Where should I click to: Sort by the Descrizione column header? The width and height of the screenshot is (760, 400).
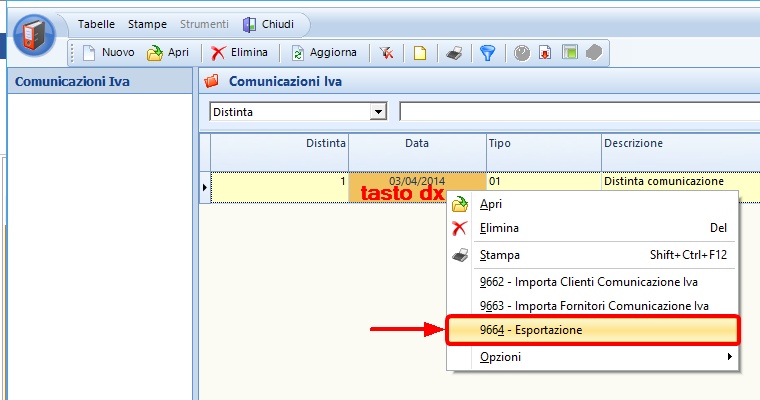681,152
